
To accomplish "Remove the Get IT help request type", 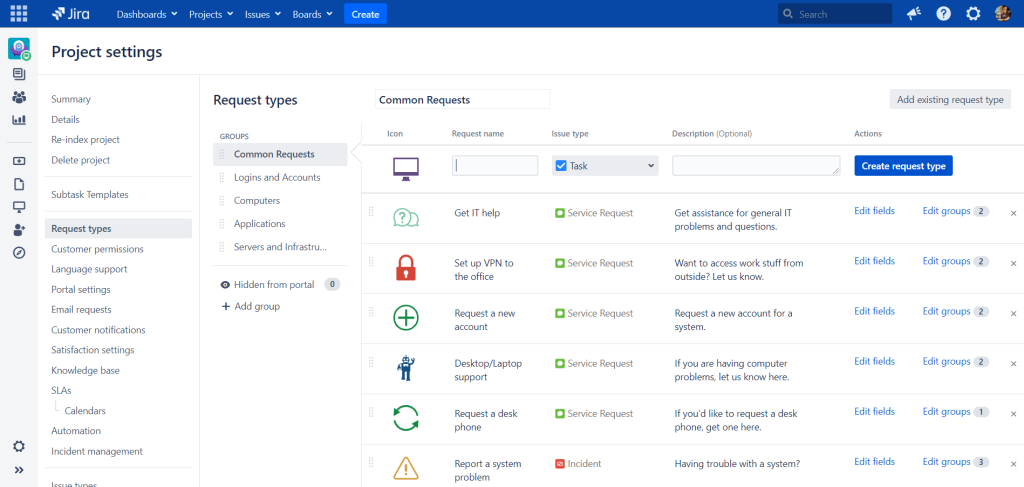I will 1013,213.
